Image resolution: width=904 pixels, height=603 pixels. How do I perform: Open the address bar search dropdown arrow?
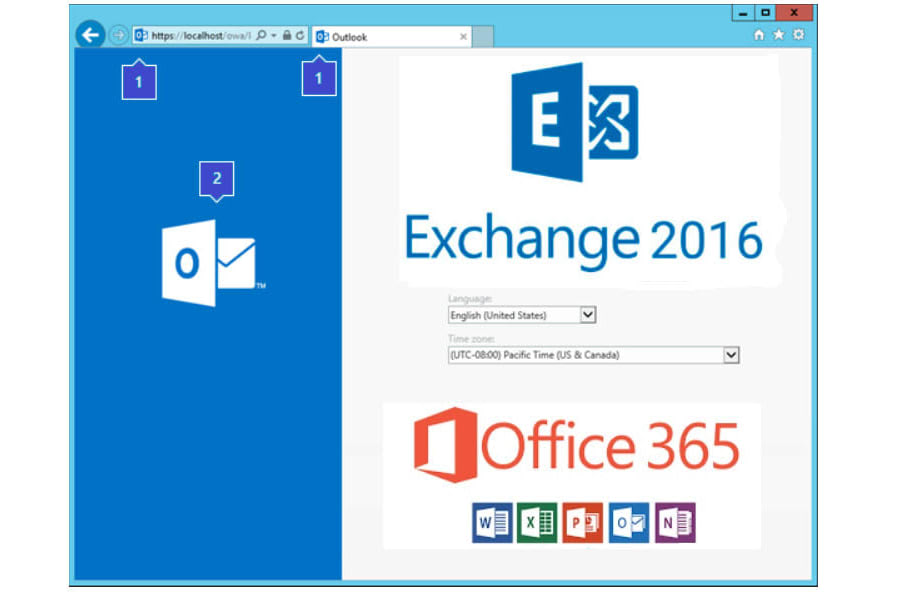274,35
